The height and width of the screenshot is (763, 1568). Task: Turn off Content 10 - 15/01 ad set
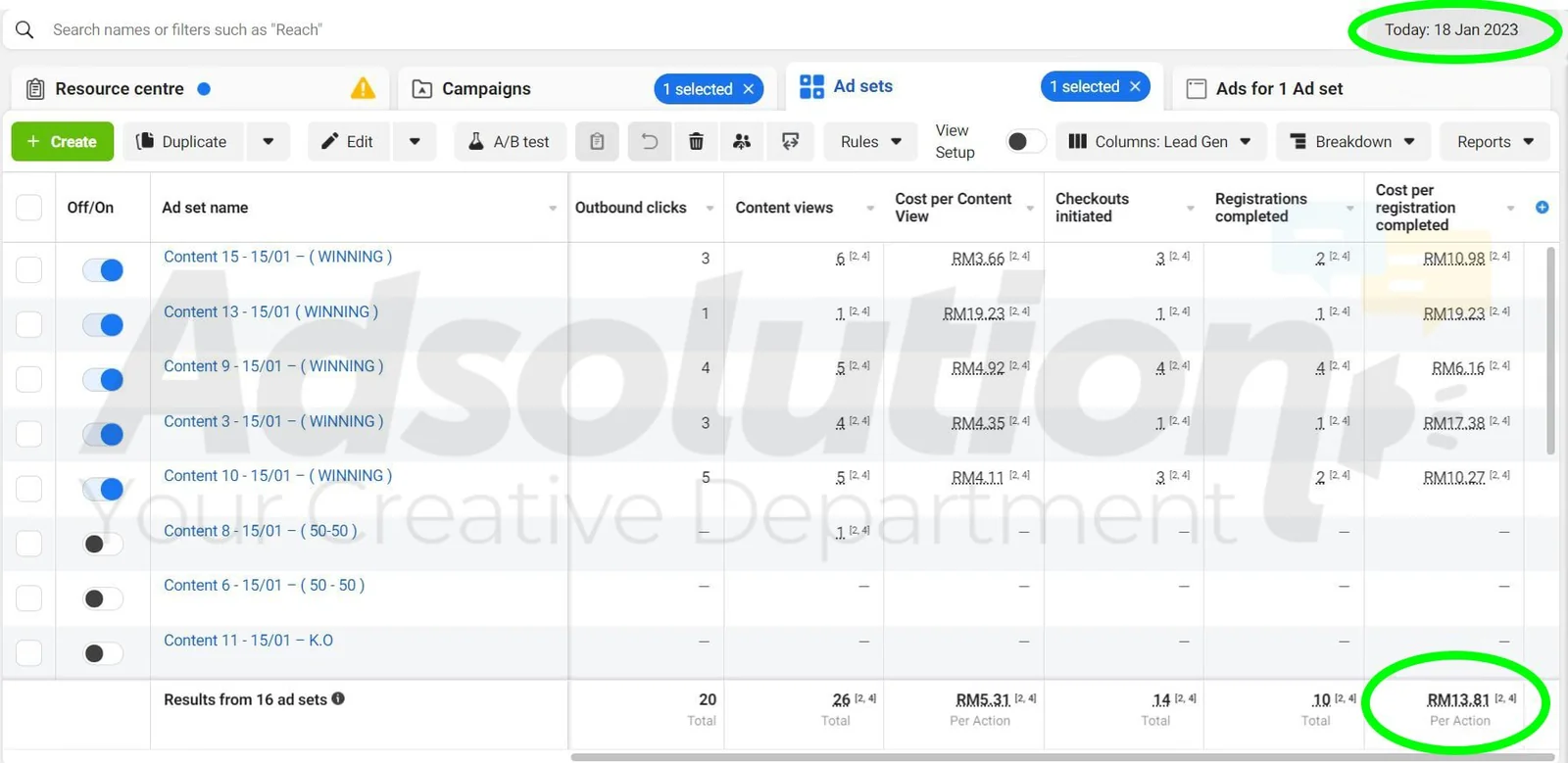[x=103, y=489]
